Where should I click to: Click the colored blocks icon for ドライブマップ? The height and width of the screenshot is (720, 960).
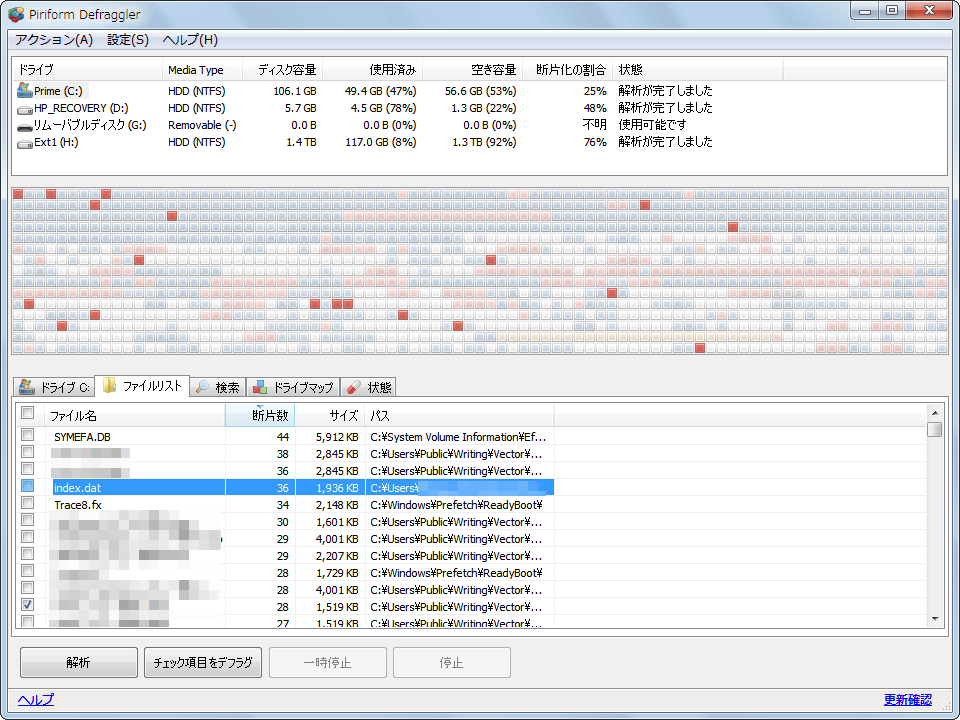point(260,387)
